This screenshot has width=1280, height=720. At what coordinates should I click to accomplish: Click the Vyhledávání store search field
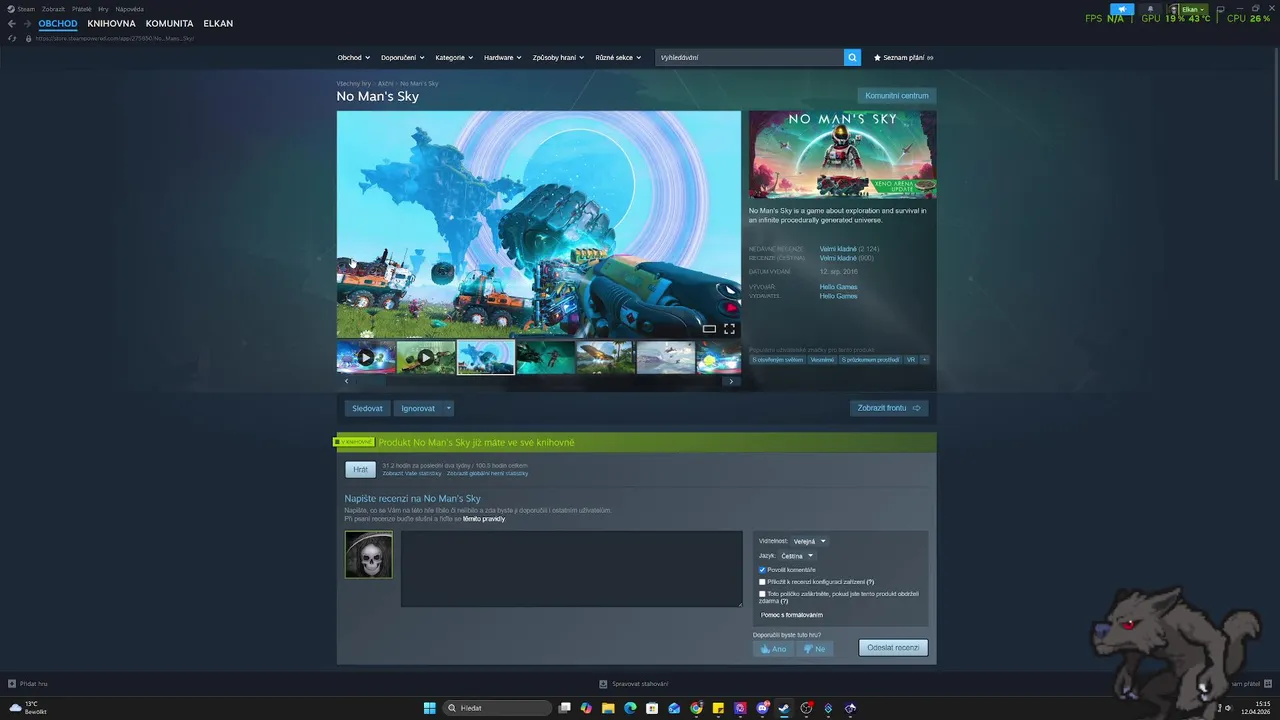click(x=749, y=58)
